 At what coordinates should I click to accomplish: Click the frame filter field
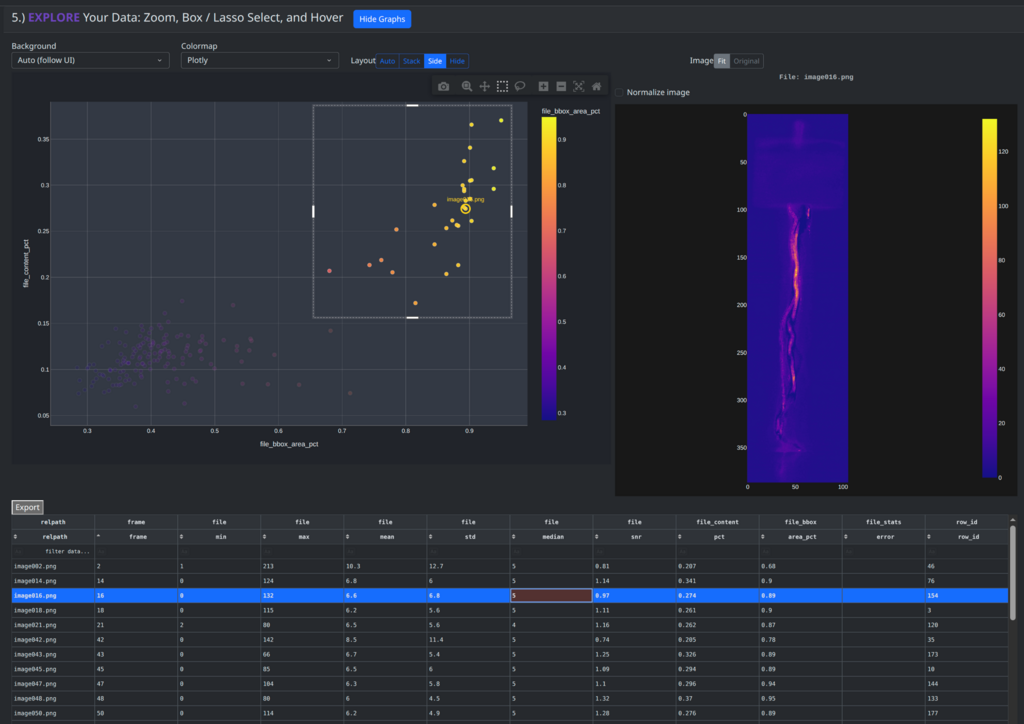(x=136, y=552)
